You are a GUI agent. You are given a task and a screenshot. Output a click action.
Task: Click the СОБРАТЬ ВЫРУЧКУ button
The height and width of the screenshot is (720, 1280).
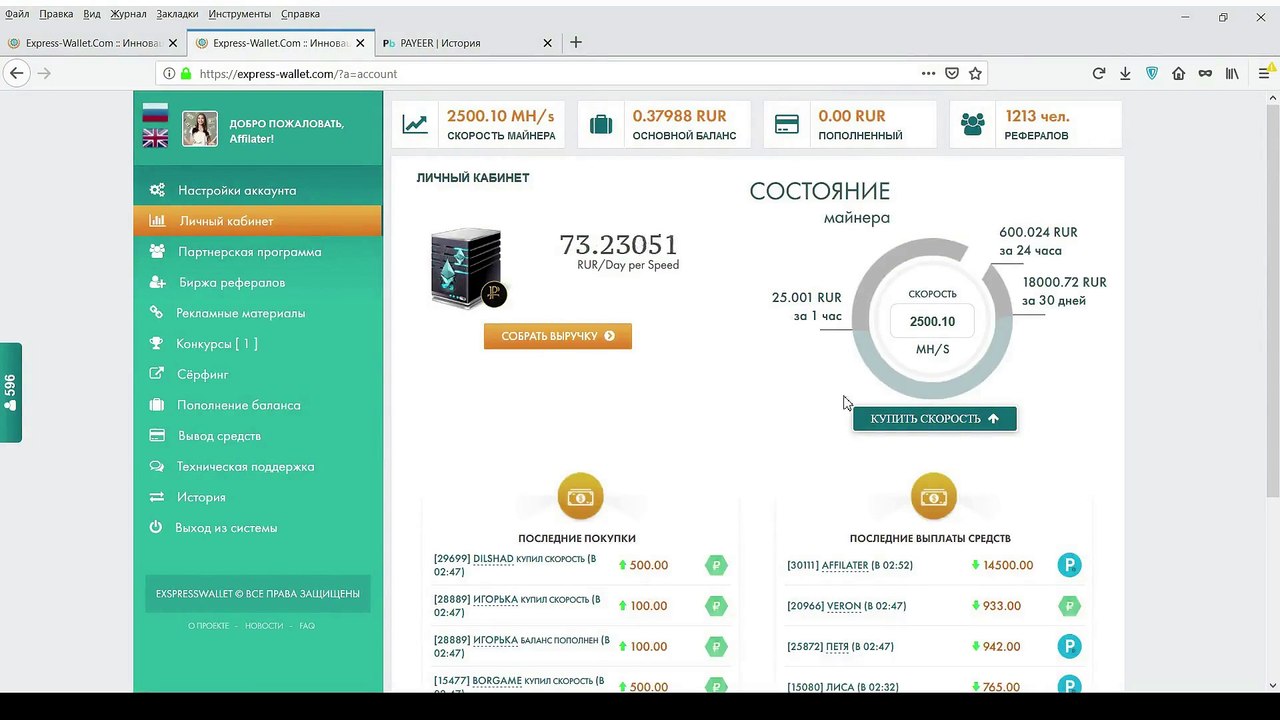[558, 336]
